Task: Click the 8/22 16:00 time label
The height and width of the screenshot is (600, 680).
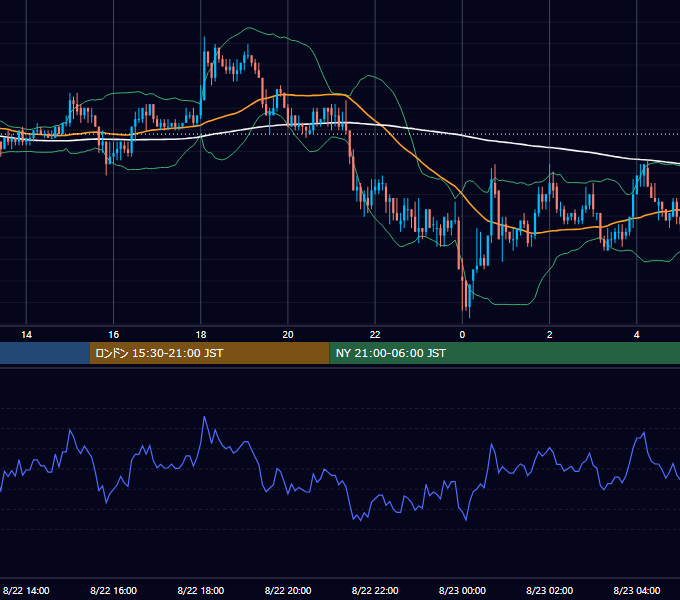Action: (x=114, y=590)
